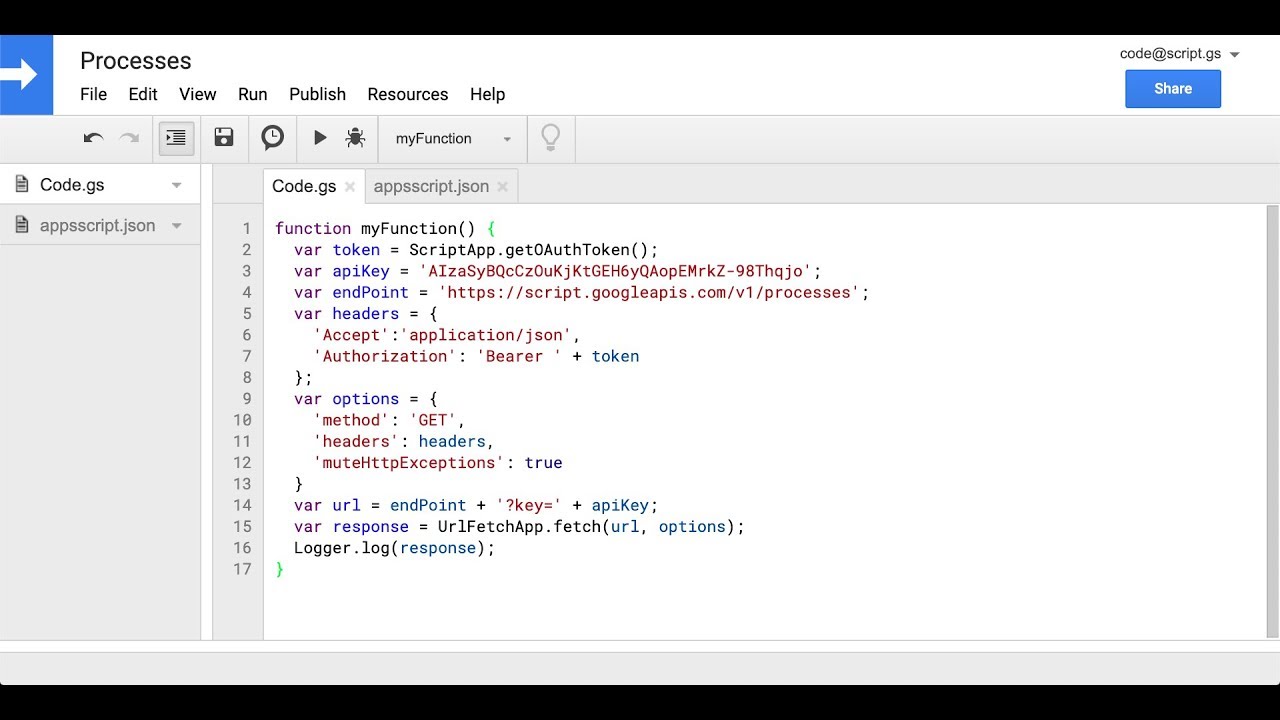Image resolution: width=1280 pixels, height=720 pixels.
Task: Click the '?key=' string on line 14
Action: coord(529,506)
